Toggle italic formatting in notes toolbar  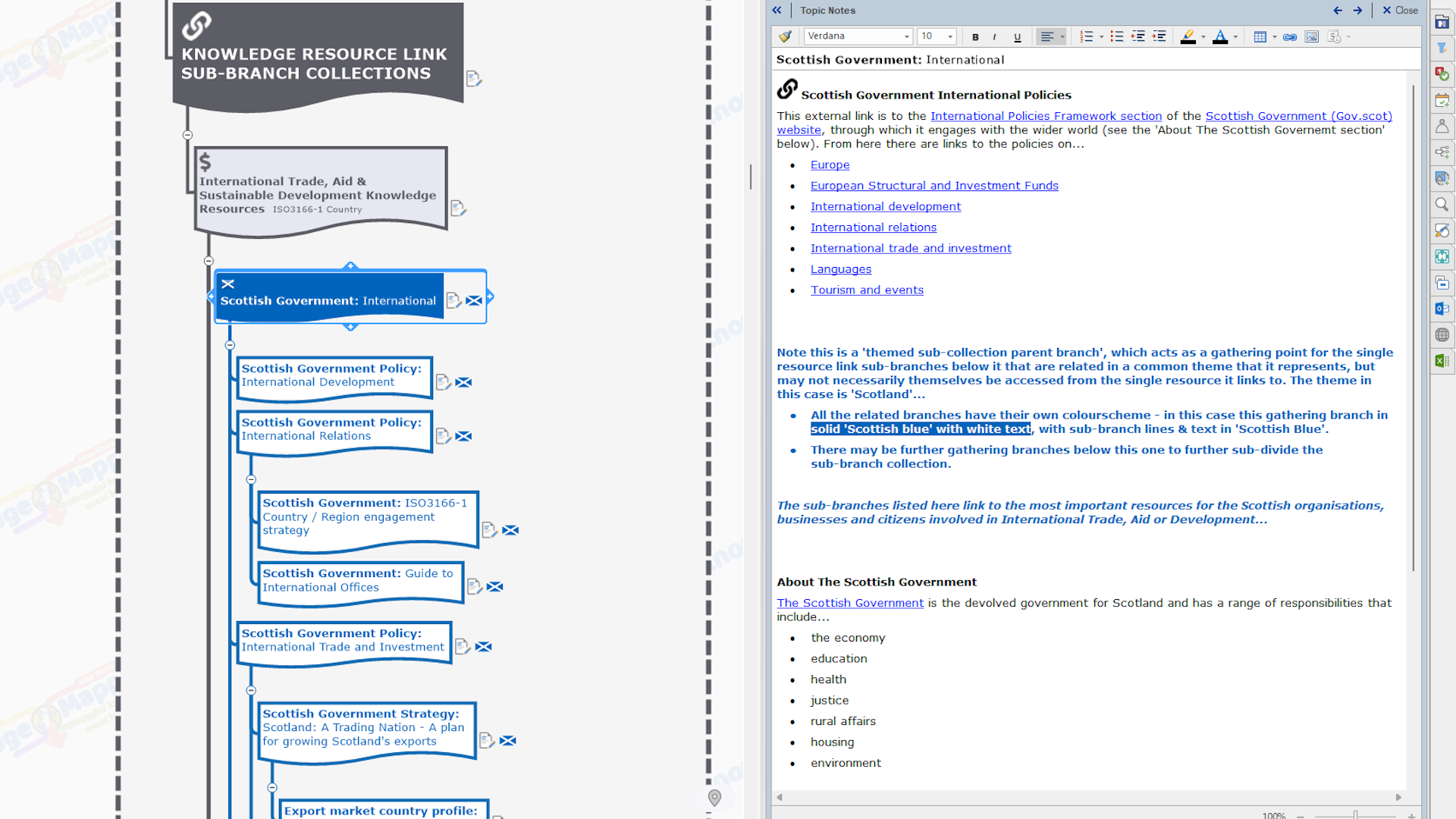[994, 36]
